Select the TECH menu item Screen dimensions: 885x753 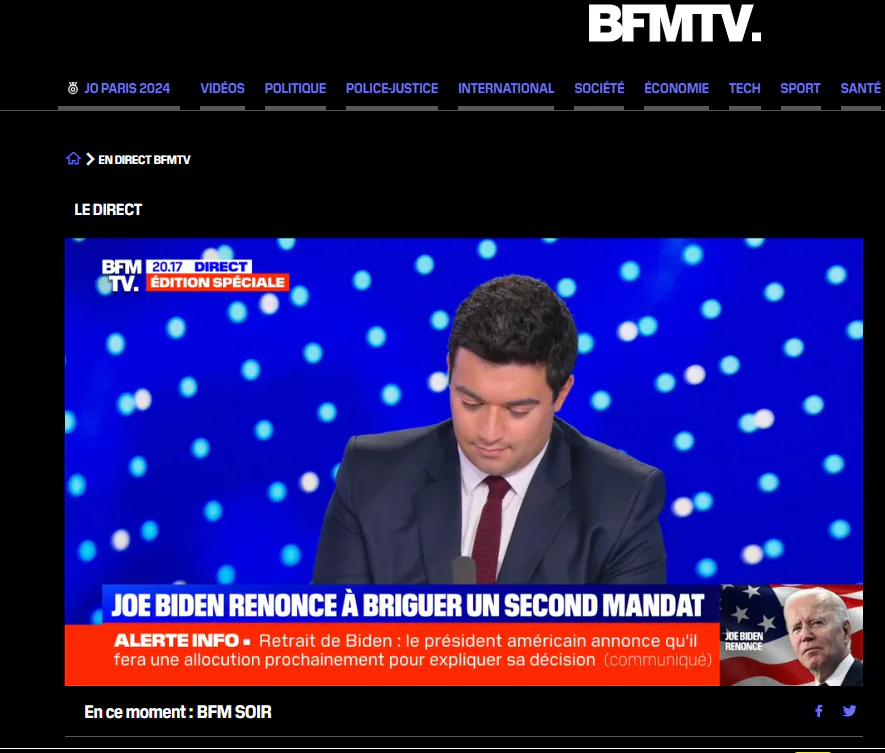coord(744,89)
